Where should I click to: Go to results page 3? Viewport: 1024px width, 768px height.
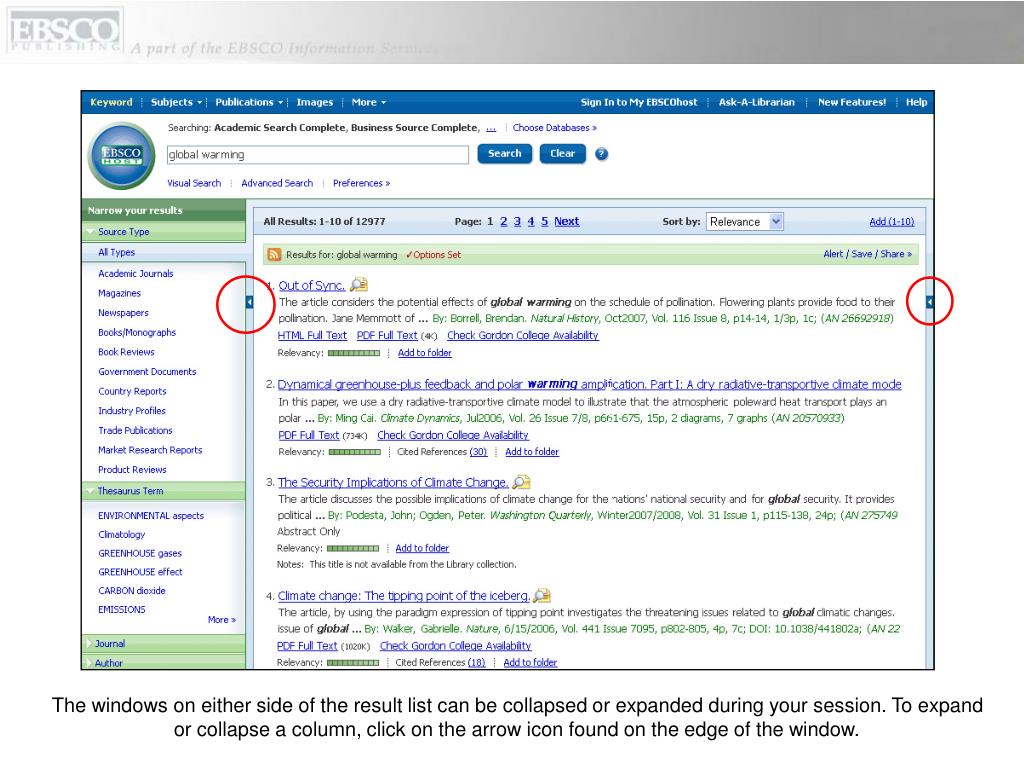(517, 221)
